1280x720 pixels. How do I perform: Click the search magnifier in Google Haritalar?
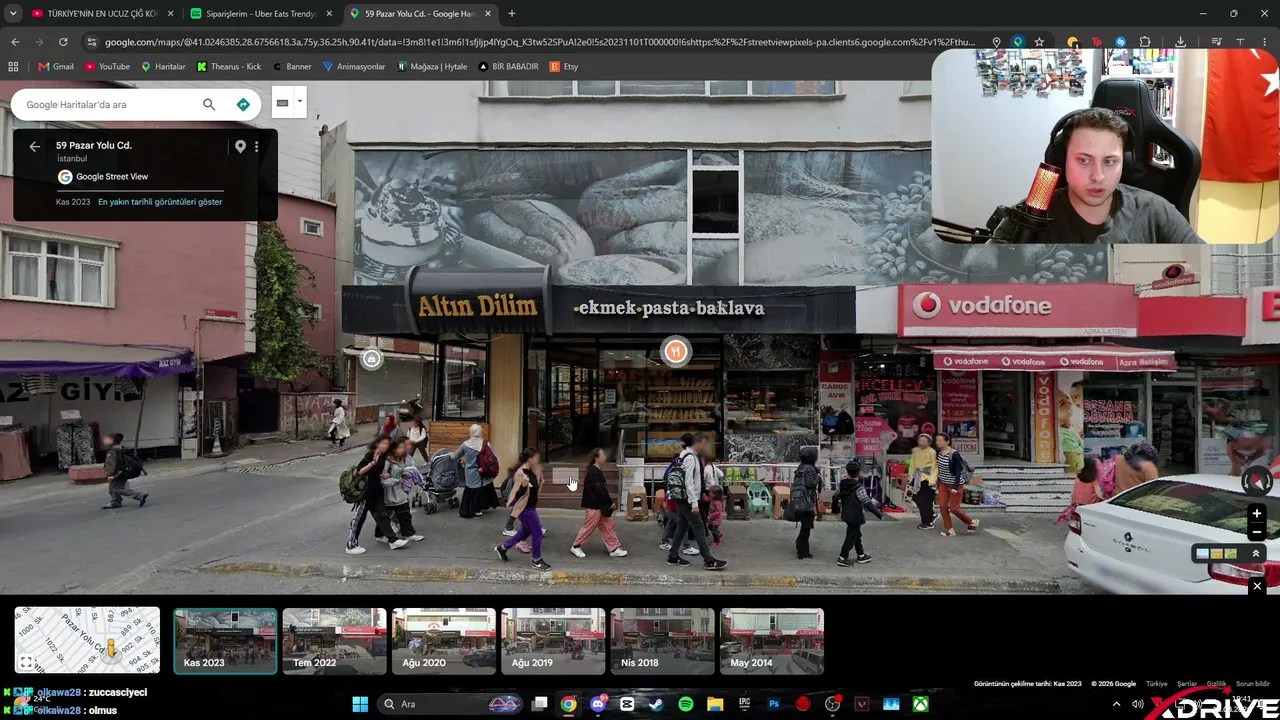point(209,104)
